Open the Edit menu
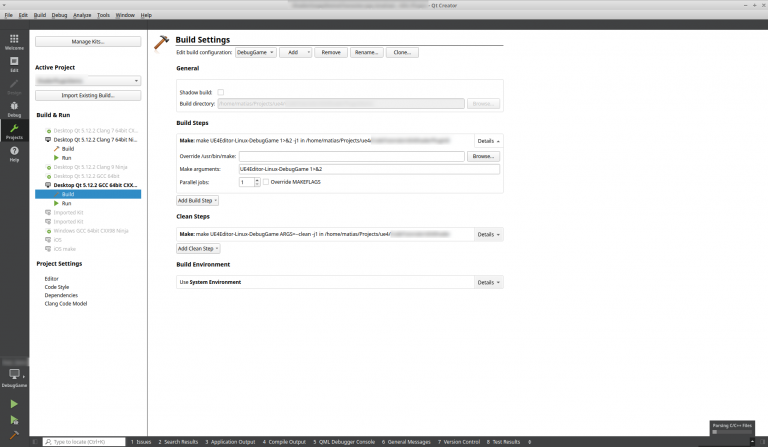768x447 pixels. [23, 15]
